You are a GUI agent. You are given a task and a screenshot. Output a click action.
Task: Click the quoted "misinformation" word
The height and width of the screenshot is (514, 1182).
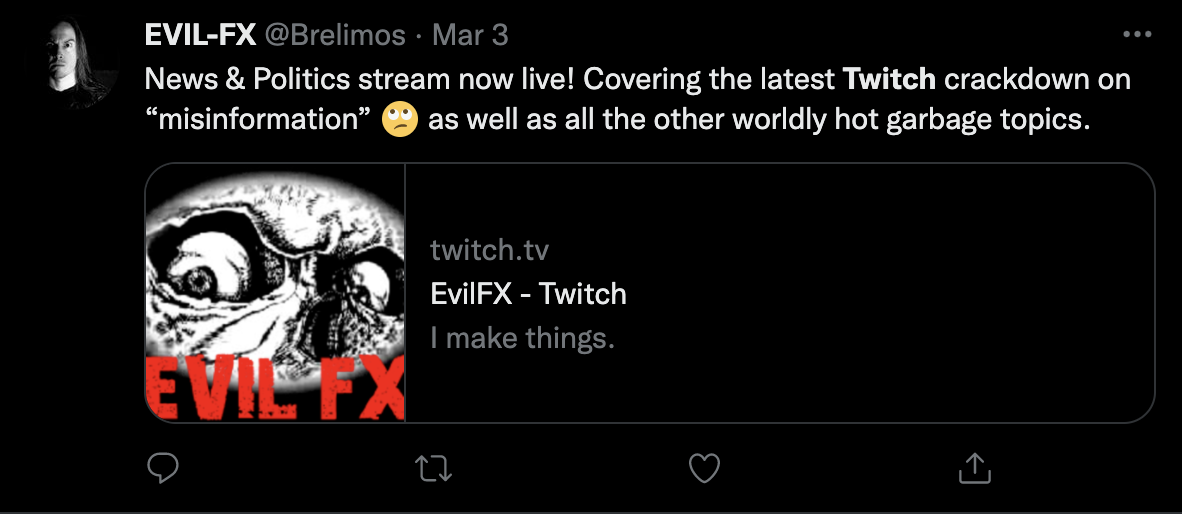click(260, 121)
